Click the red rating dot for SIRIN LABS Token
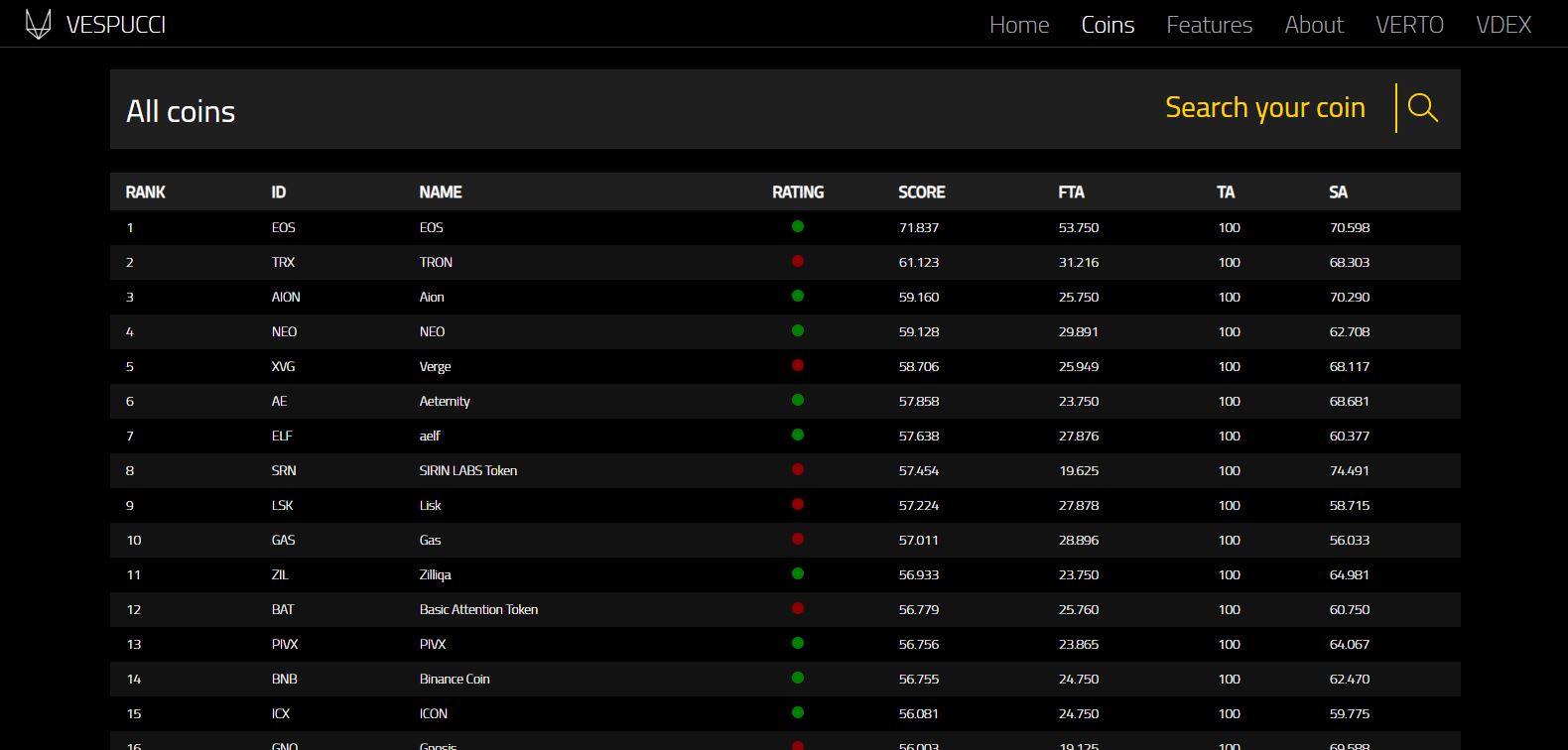1568x750 pixels. (798, 469)
